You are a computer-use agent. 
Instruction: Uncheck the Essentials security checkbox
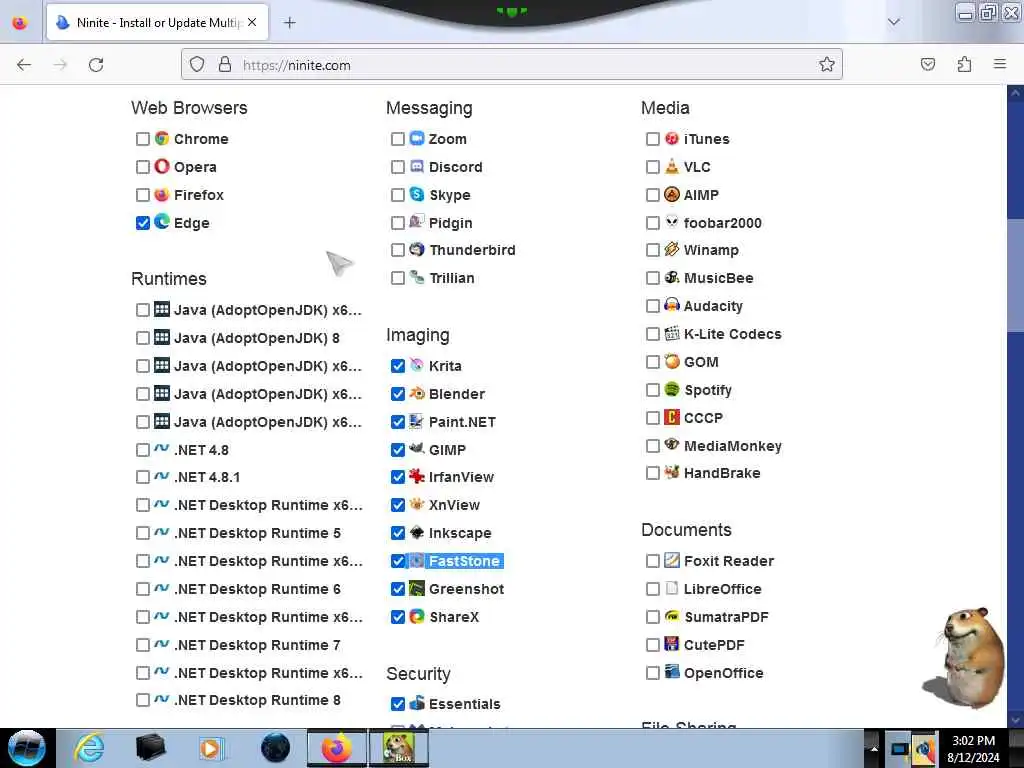398,704
